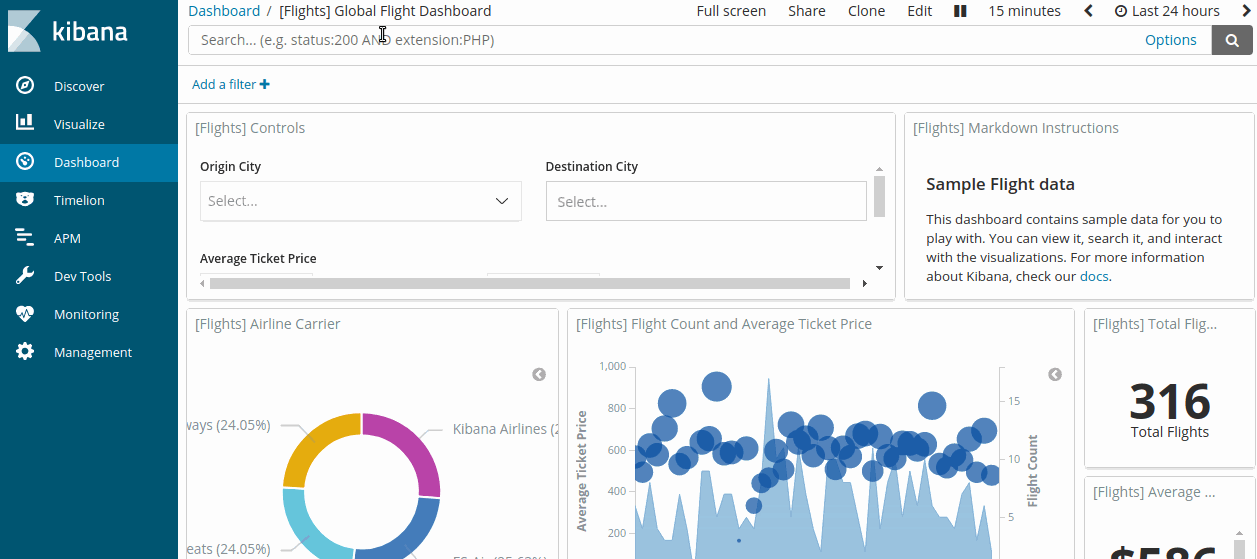Click horizontal scrollbar left arrow in Controls

click(x=203, y=284)
